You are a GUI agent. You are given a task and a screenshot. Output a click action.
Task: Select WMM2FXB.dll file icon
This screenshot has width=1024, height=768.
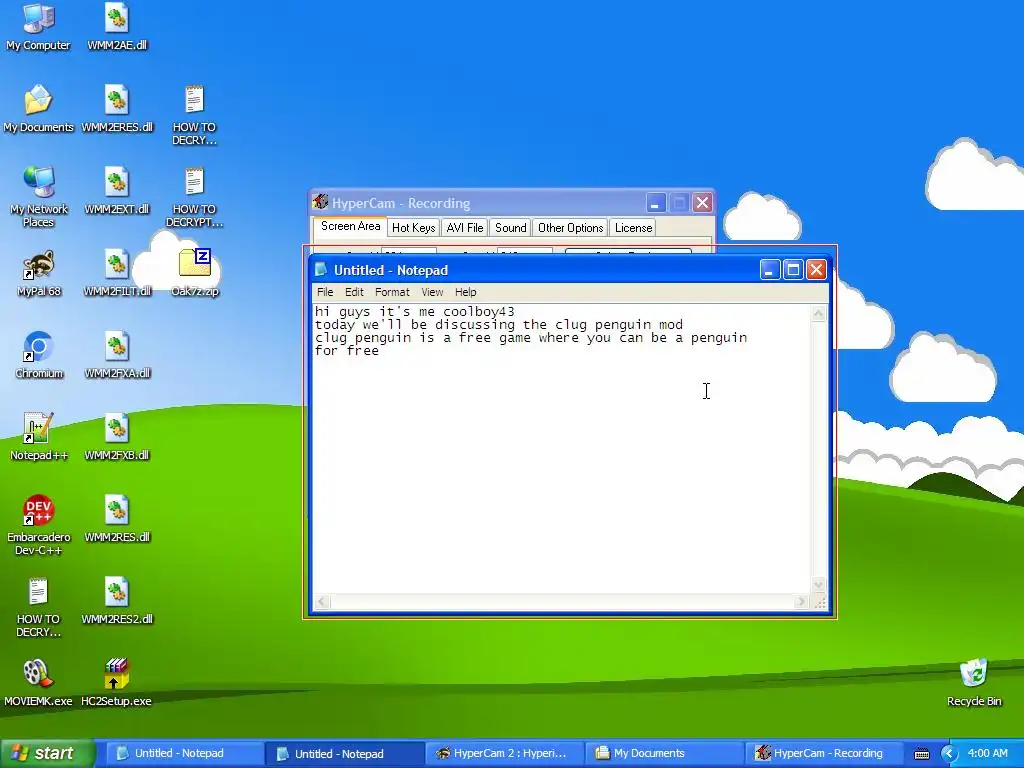(117, 437)
